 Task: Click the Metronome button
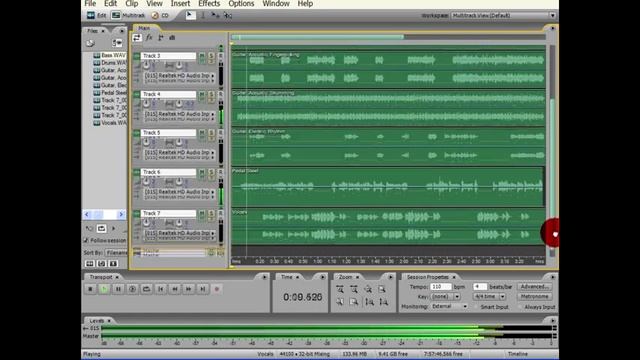pos(535,297)
